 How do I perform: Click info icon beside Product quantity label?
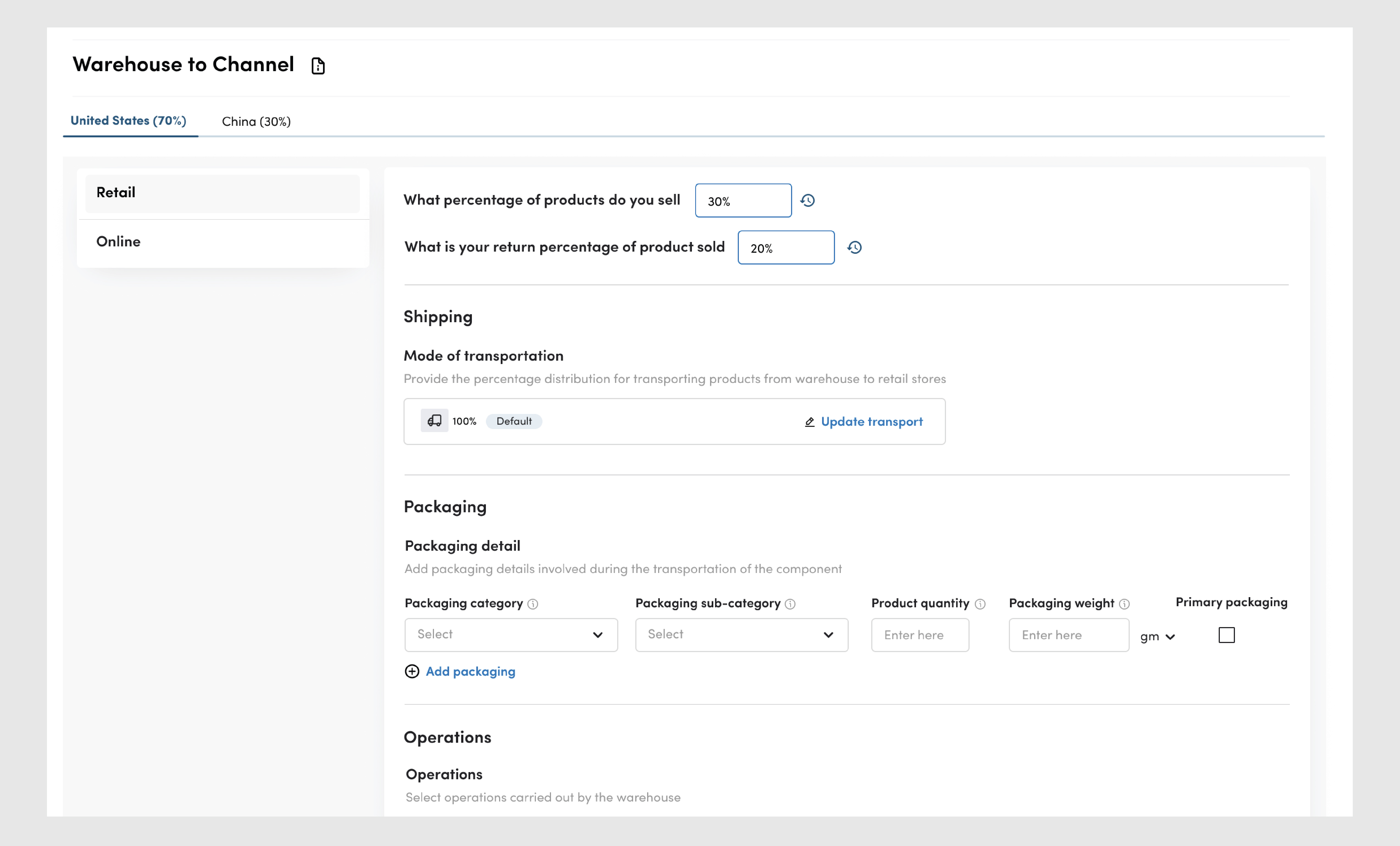(x=980, y=604)
